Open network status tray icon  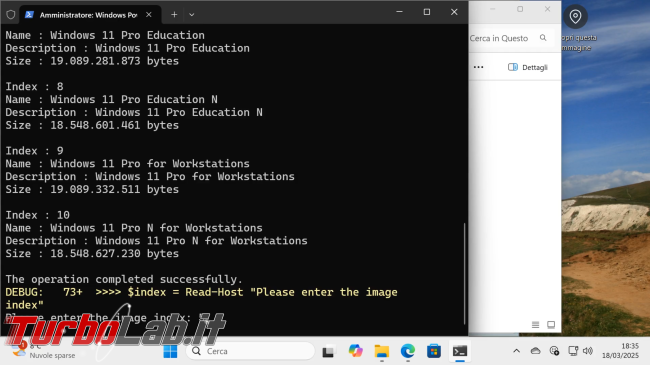(x=573, y=351)
